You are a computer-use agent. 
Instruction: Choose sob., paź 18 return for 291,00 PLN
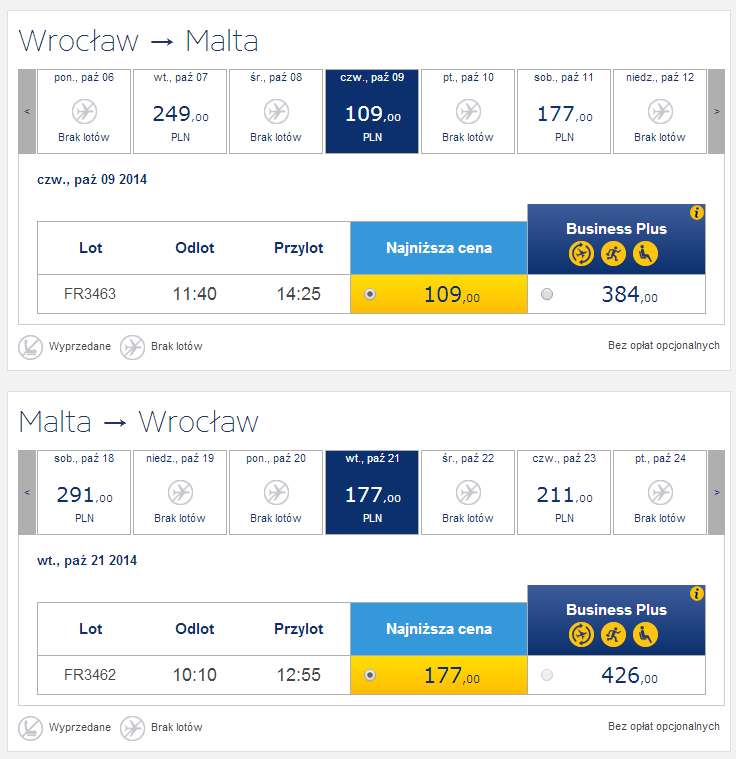pyautogui.click(x=84, y=492)
